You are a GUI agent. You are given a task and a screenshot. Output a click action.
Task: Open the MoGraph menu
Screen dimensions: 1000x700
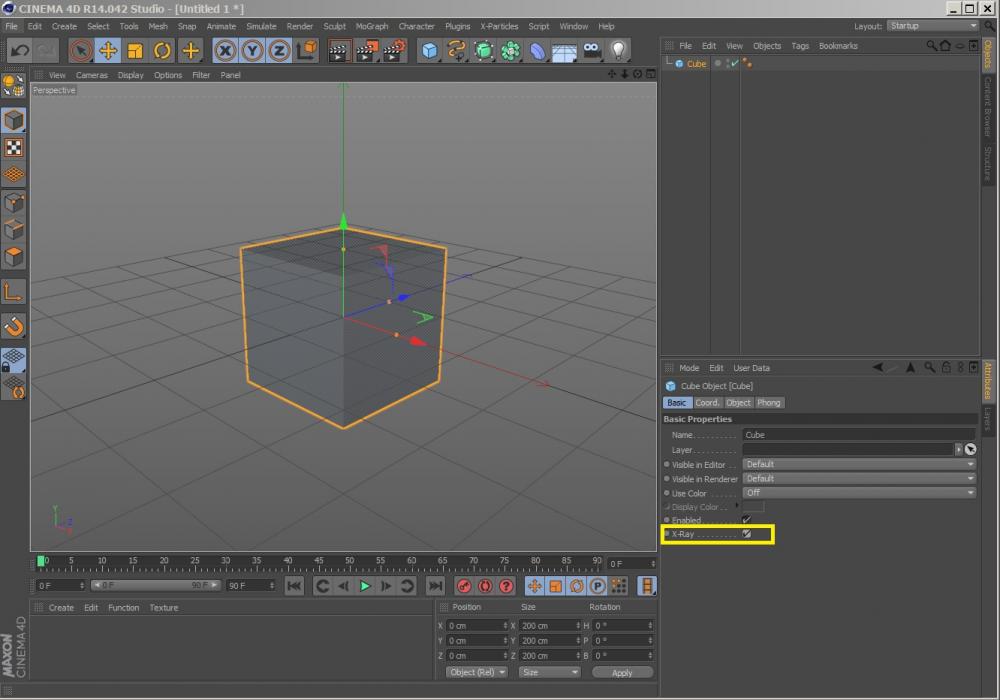(x=371, y=26)
